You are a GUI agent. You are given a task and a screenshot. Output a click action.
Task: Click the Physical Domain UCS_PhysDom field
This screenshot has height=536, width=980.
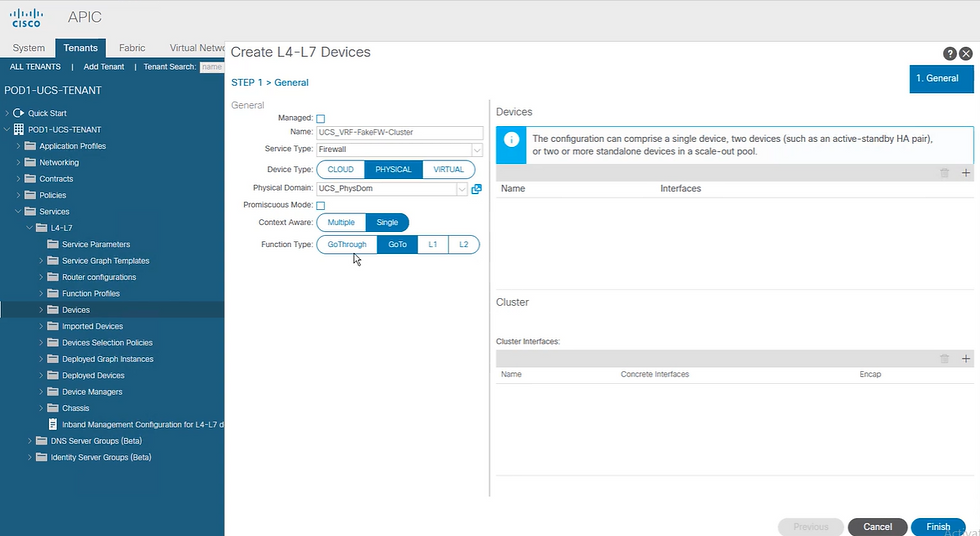tap(386, 189)
